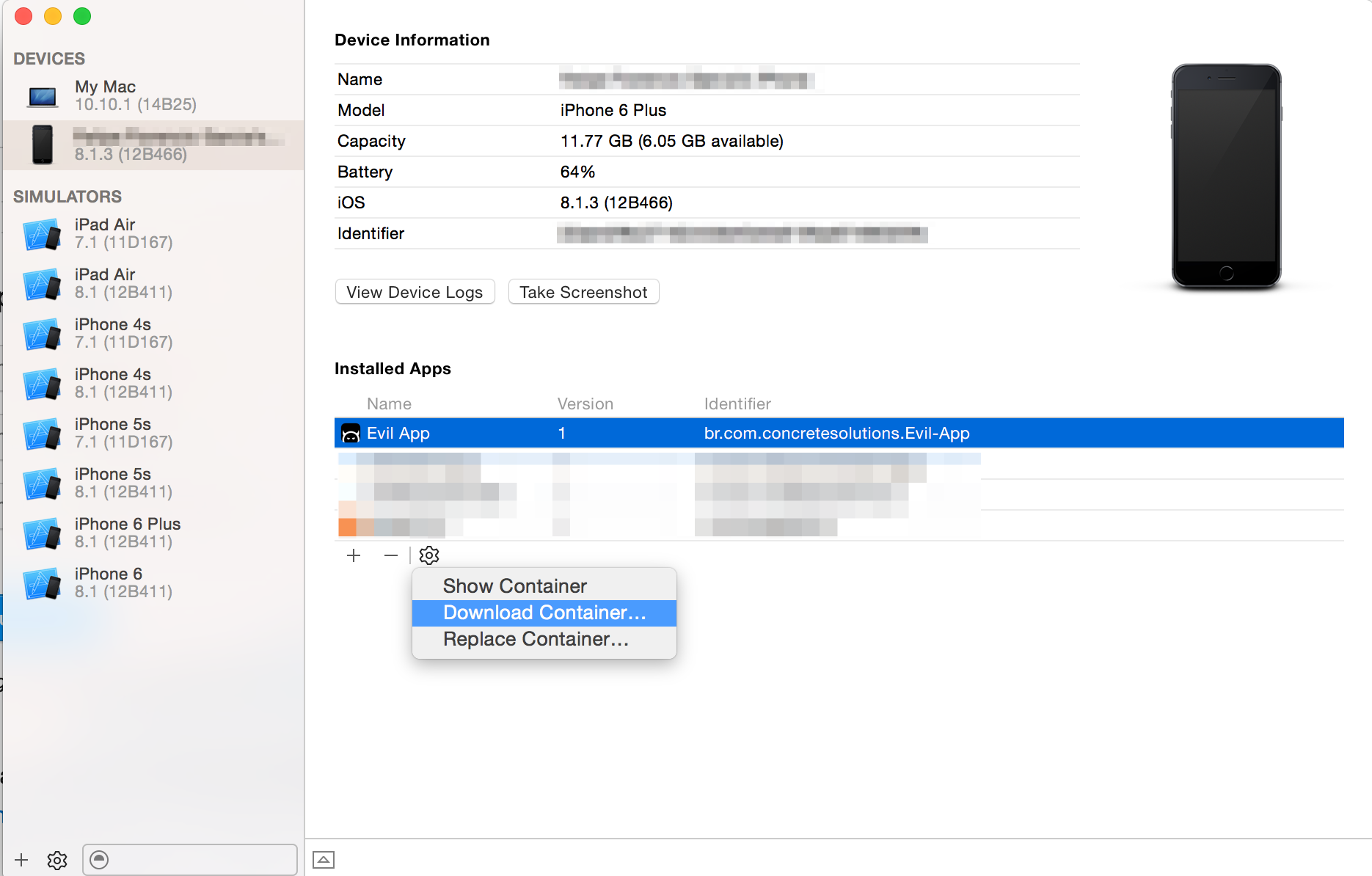Select the My Mac device icon
1372x876 pixels.
coord(43,96)
